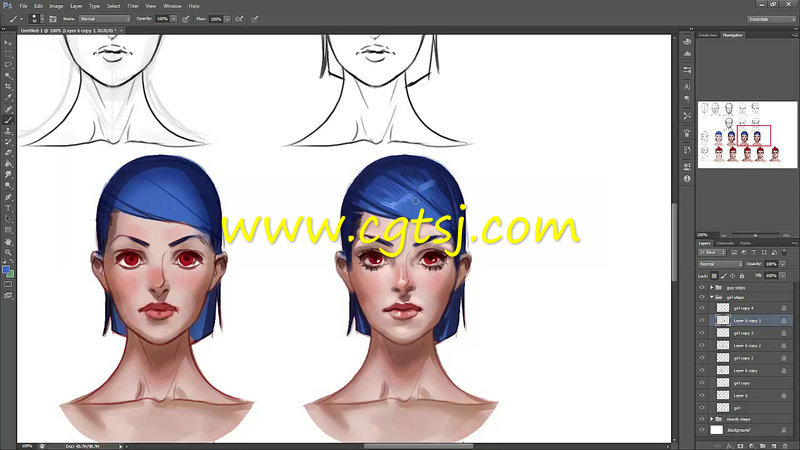Open the Essentials workspace dropdown

(771, 19)
